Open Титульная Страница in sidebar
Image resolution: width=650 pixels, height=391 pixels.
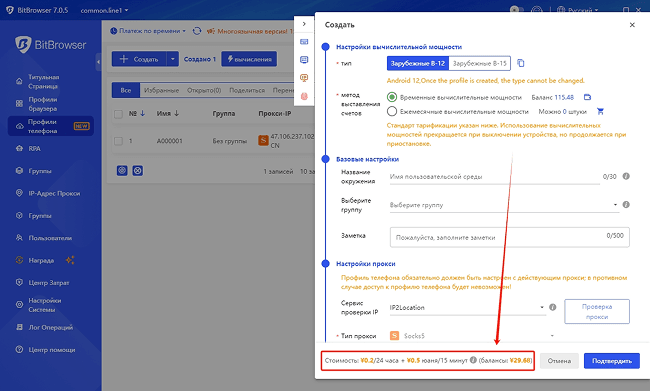pyautogui.click(x=43, y=82)
